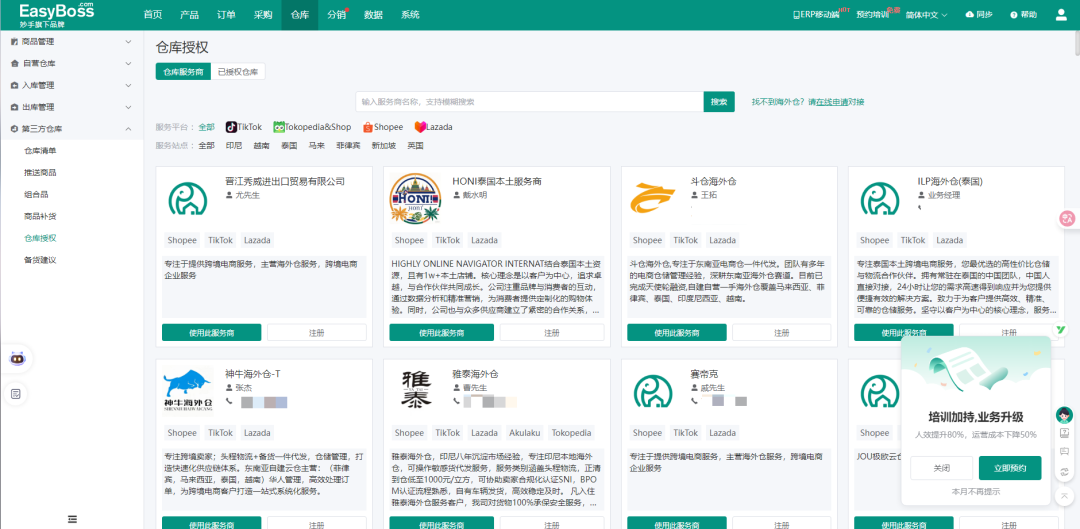1080x529 pixels.
Task: Click 注册 on HONI泰国本土服务商 card
Action: (x=552, y=333)
